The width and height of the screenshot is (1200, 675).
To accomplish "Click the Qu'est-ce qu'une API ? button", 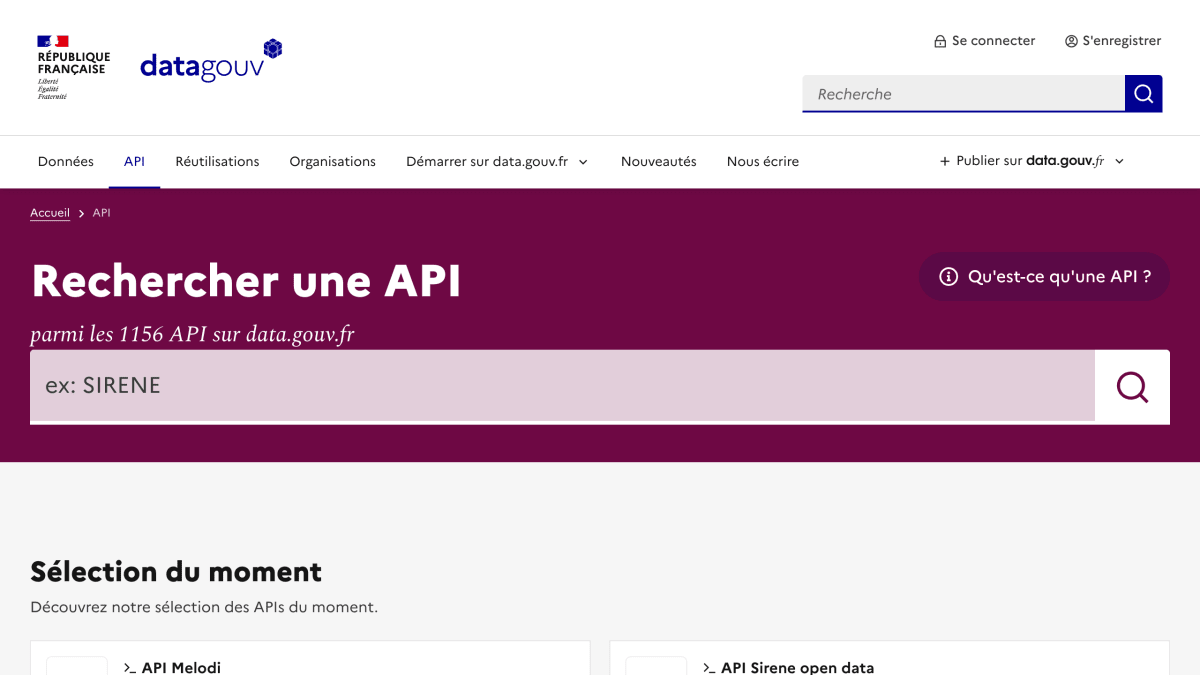I will point(1044,277).
